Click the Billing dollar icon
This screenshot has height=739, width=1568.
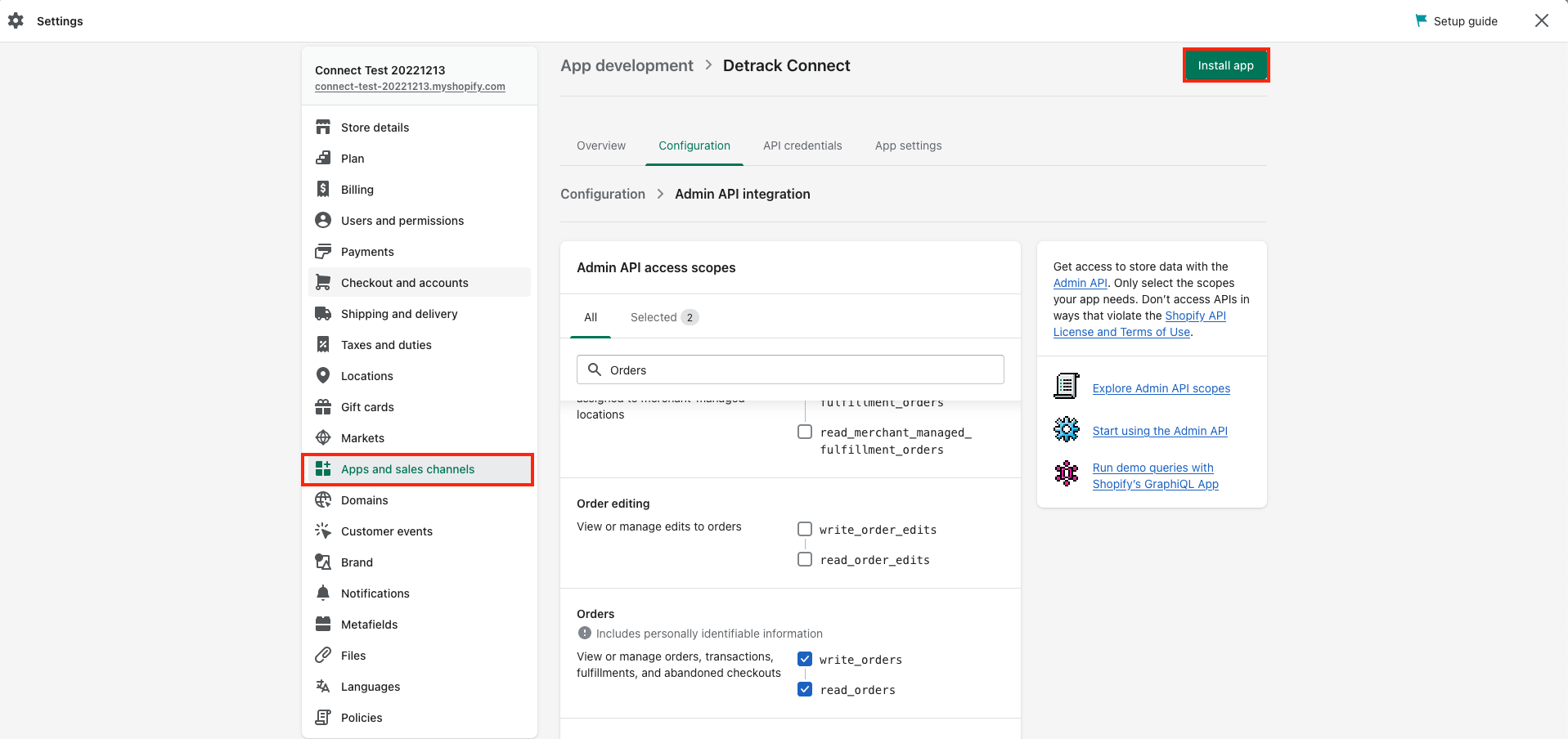click(x=323, y=190)
